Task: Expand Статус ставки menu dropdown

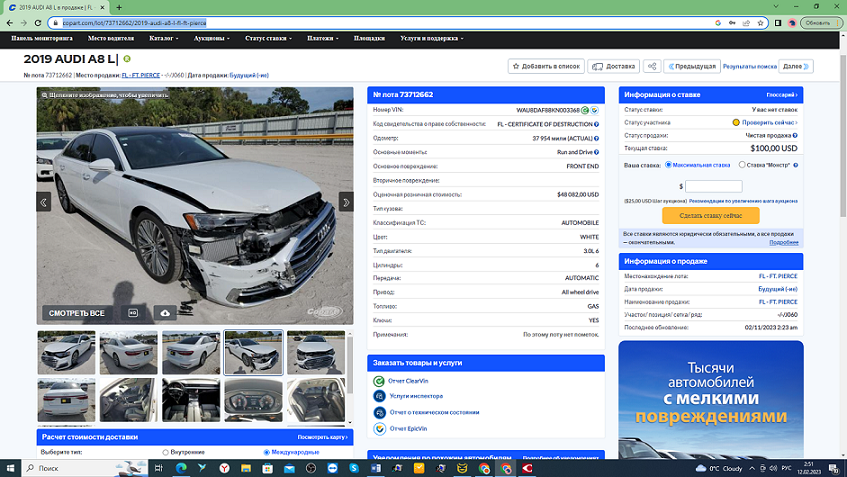Action: 268,38
